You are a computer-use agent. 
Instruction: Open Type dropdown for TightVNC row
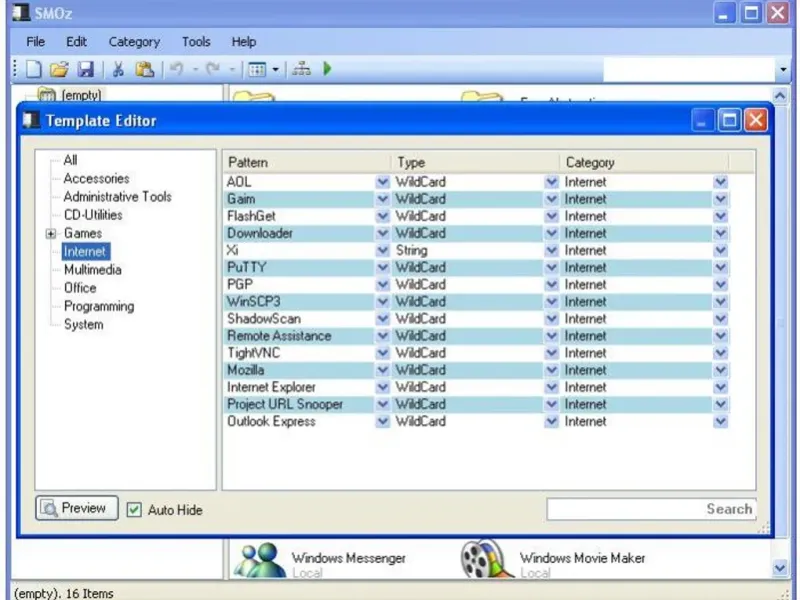coord(551,353)
